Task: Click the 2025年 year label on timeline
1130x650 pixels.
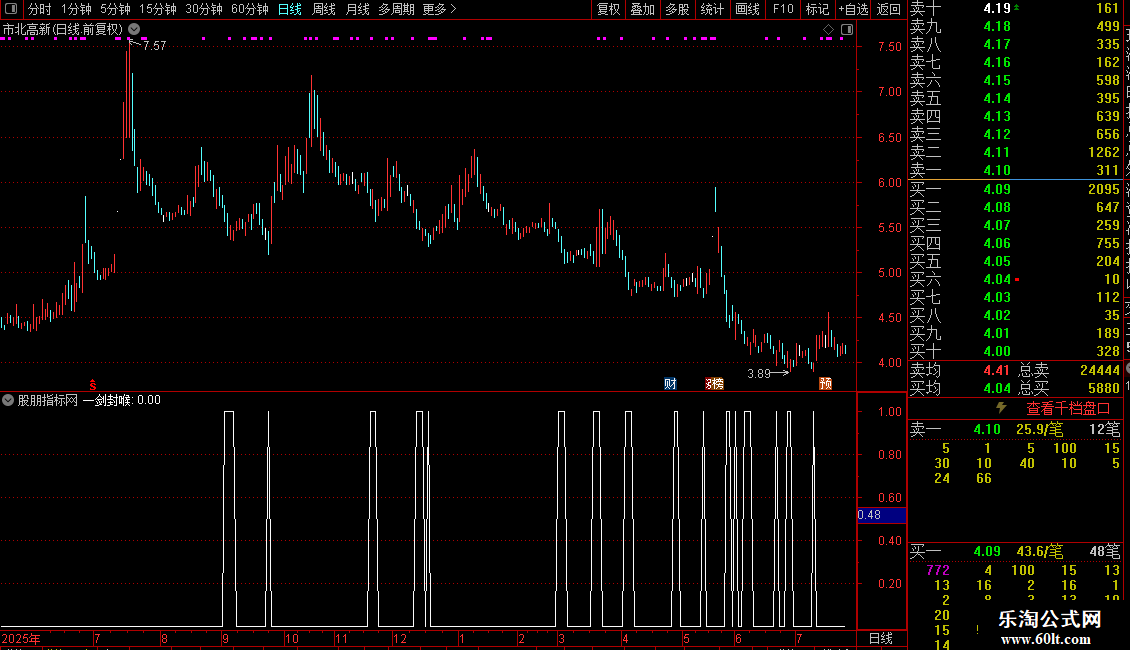Action: tap(21, 638)
